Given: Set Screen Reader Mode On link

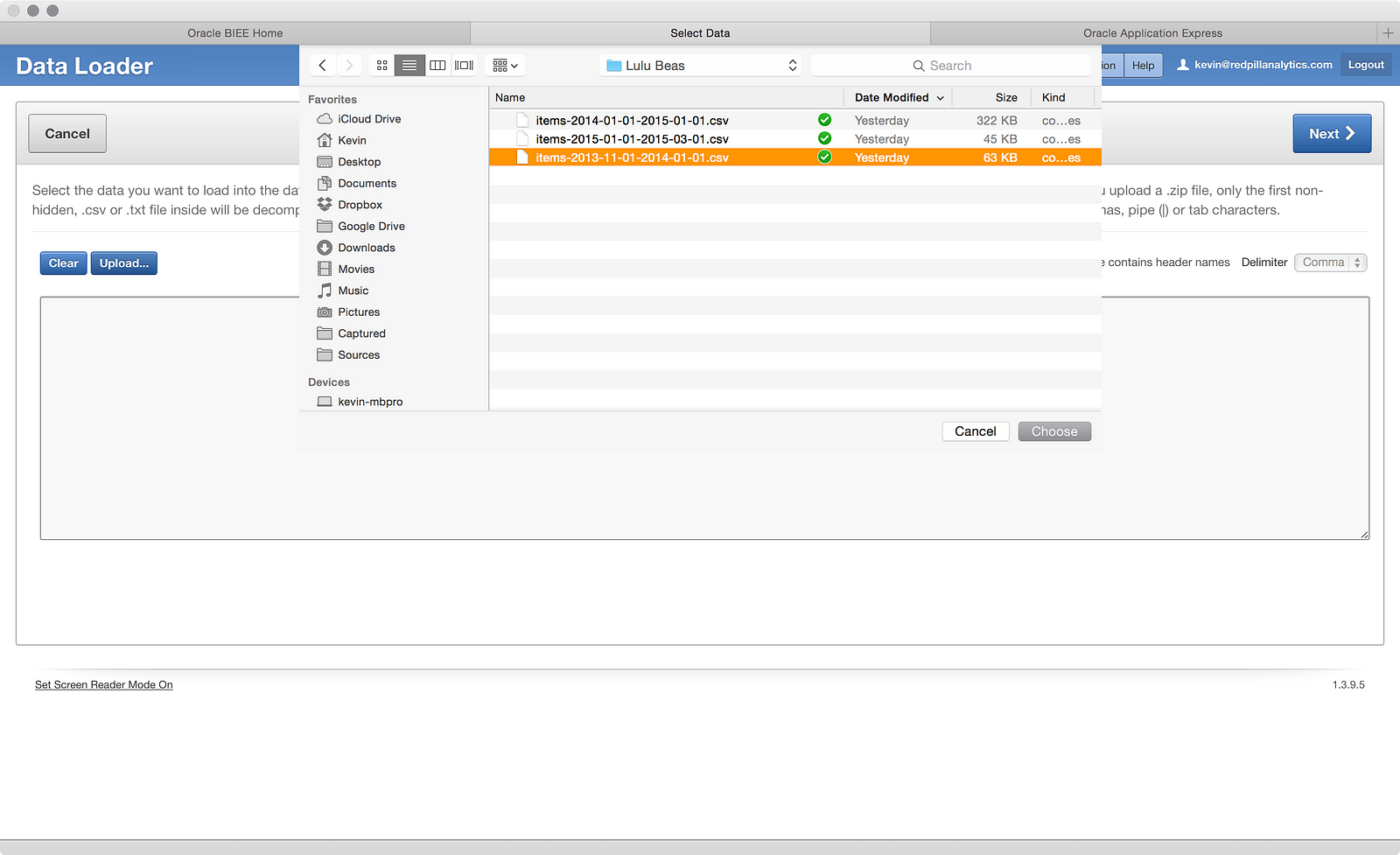Looking at the screenshot, I should point(104,685).
